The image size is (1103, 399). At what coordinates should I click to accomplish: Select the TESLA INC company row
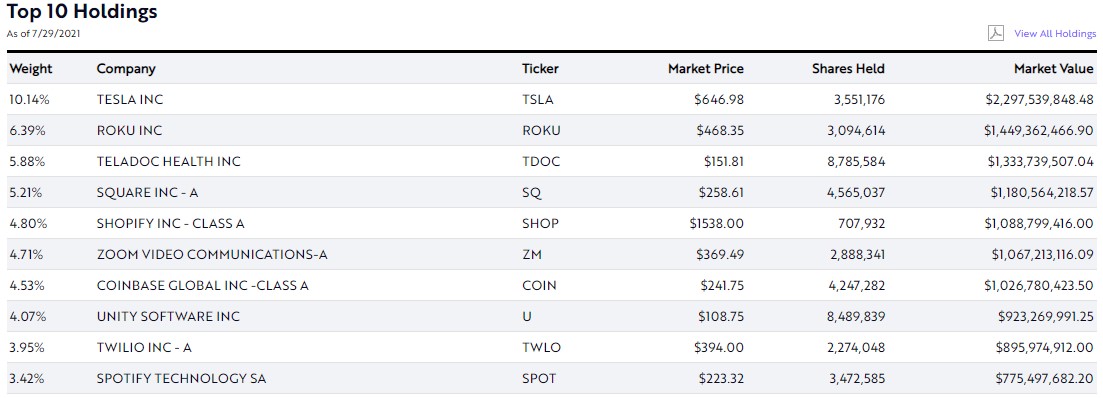click(552, 100)
